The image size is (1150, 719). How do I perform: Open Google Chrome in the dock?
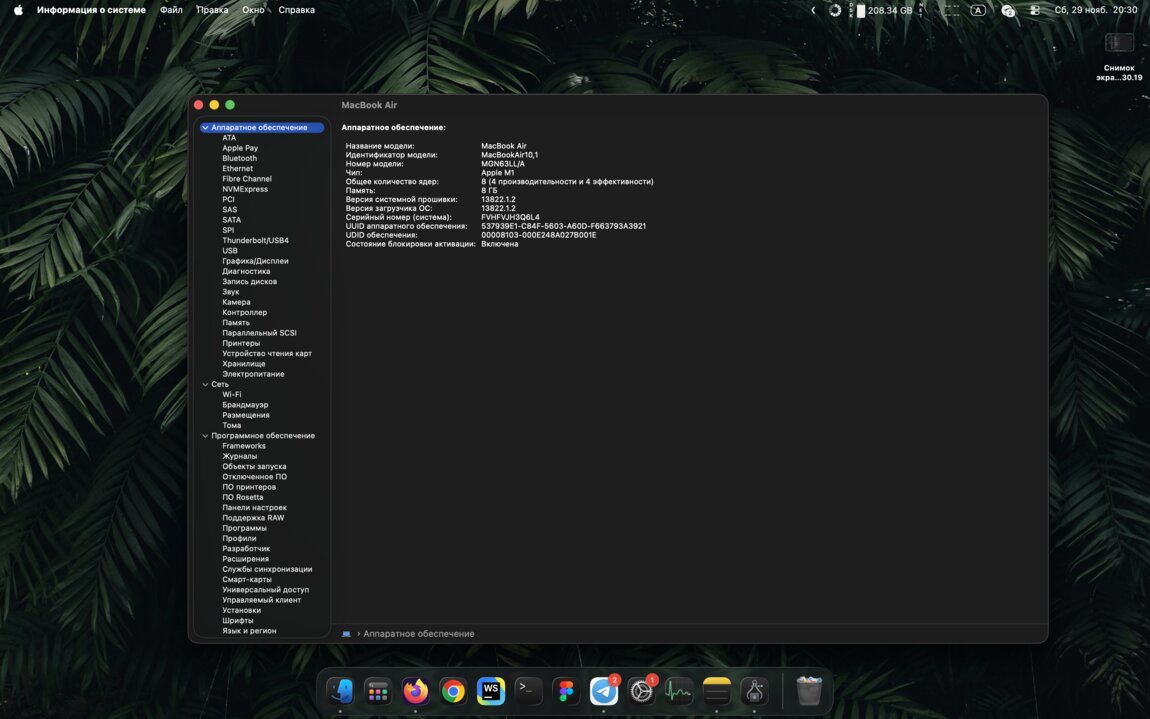[x=453, y=691]
